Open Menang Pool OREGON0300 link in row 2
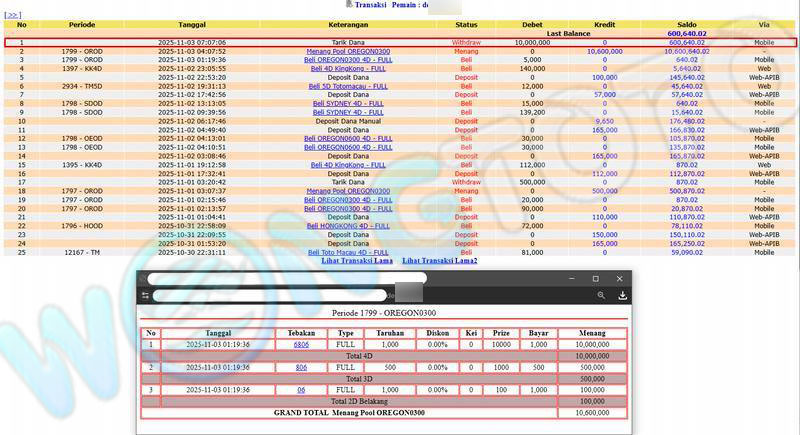The image size is (800, 435). pyautogui.click(x=348, y=51)
